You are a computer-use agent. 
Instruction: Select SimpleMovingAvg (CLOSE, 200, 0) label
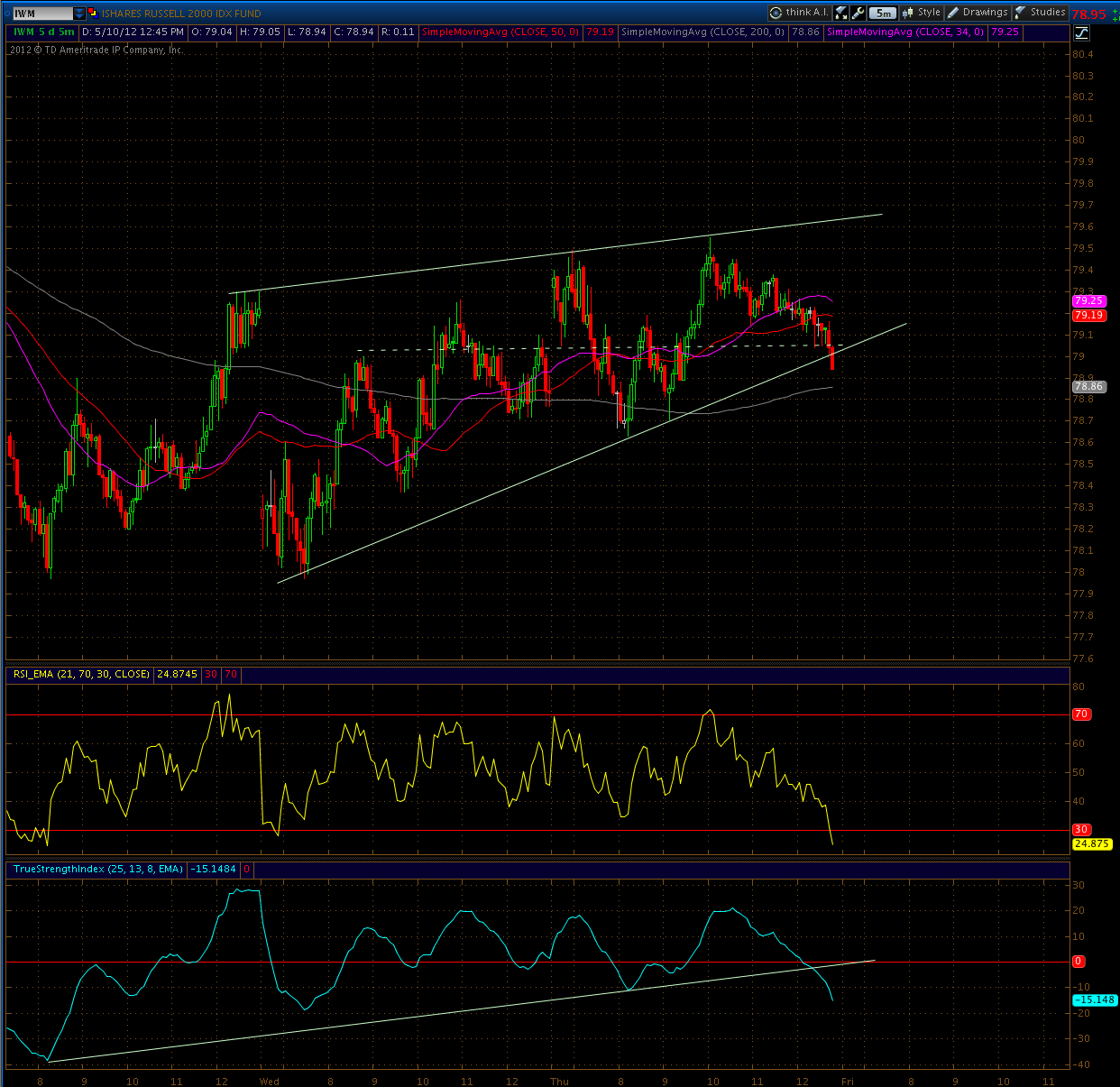click(x=703, y=32)
